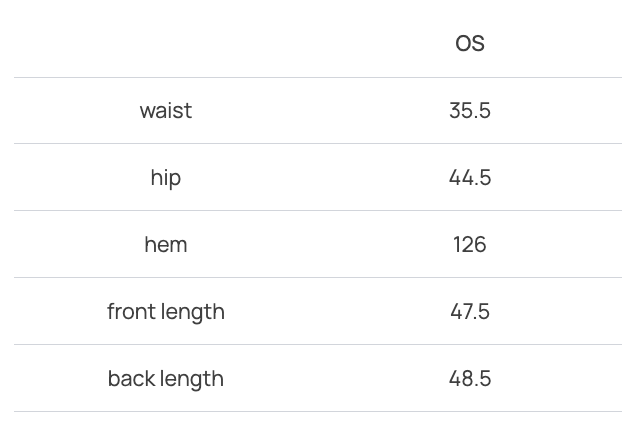Image resolution: width=638 pixels, height=426 pixels.
Task: Select the hip row label
Action: [x=166, y=177]
